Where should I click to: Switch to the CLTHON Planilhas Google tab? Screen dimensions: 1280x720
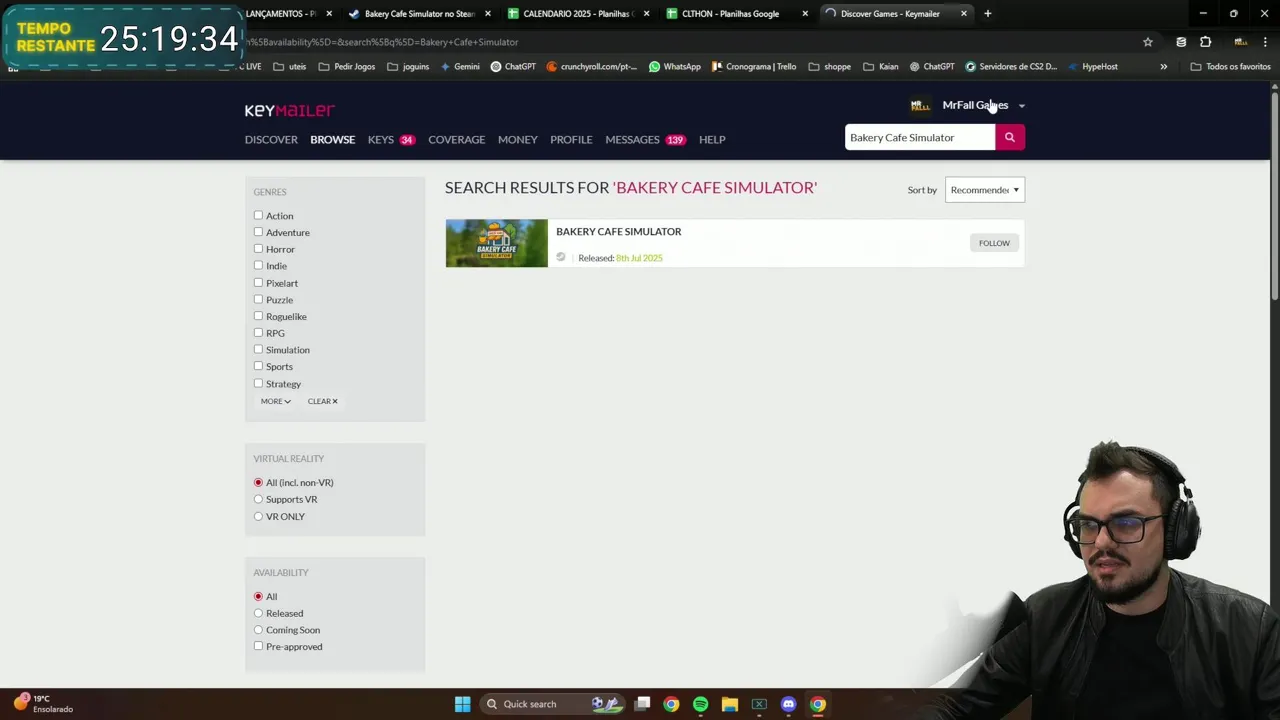pos(737,14)
